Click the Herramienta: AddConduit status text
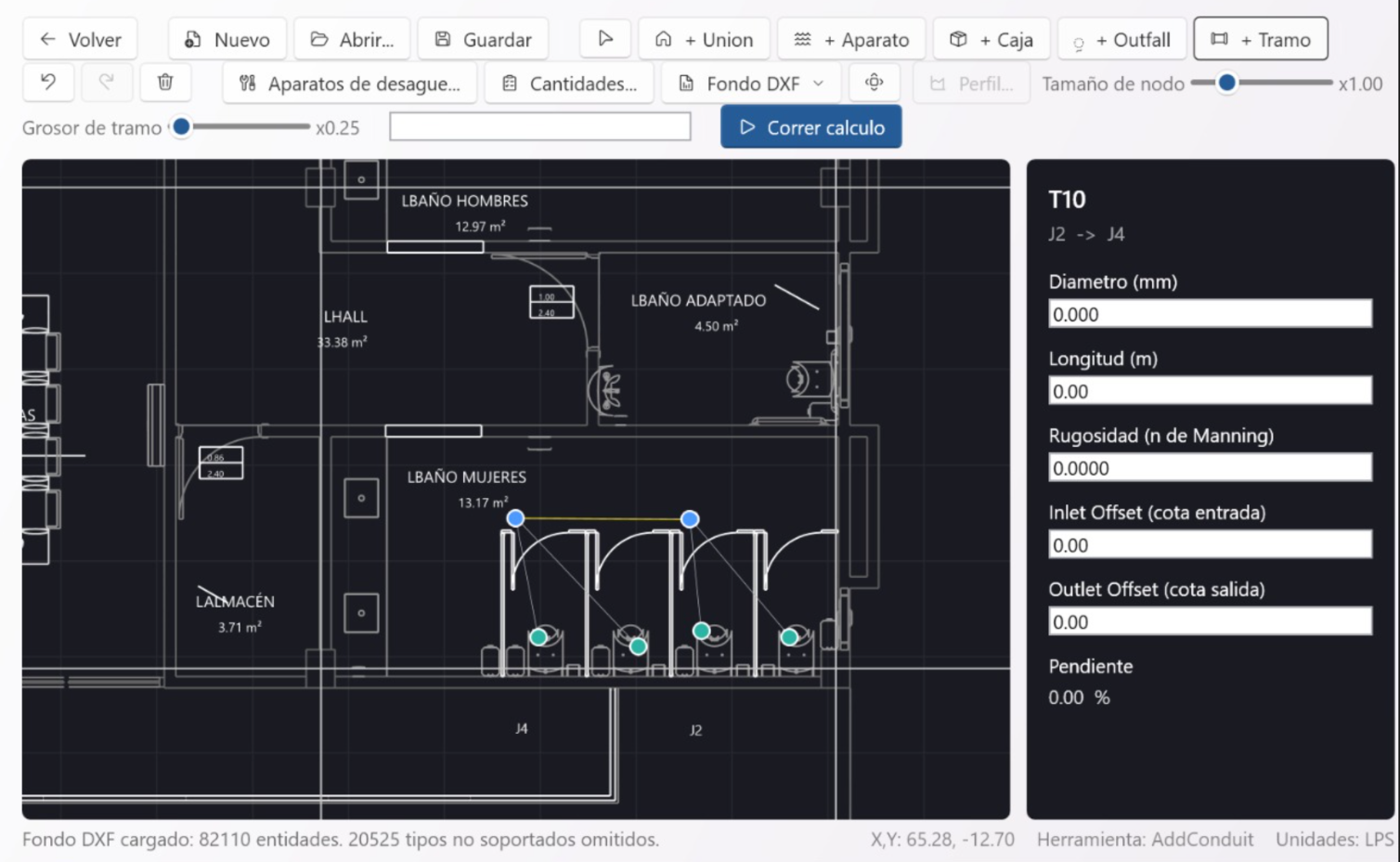 [1145, 840]
